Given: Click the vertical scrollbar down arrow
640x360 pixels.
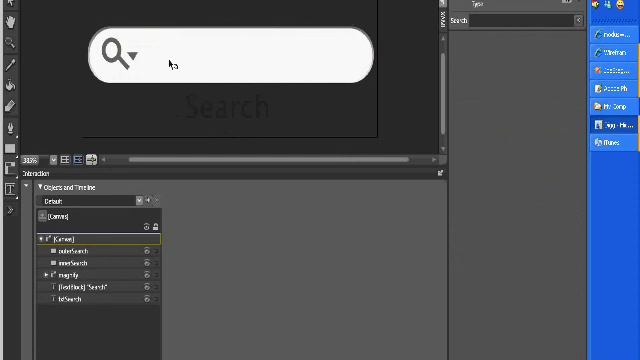Looking at the screenshot, I should tap(443, 149).
